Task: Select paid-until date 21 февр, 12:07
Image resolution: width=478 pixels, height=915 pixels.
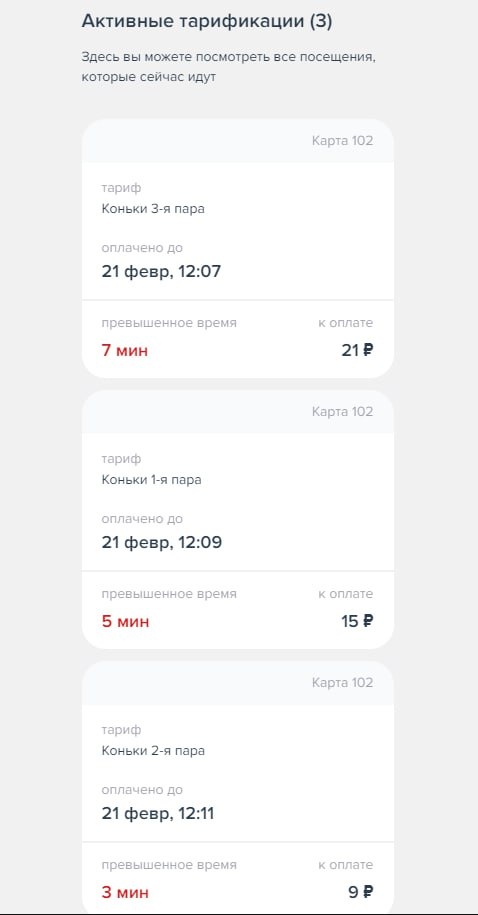Action: 161,272
